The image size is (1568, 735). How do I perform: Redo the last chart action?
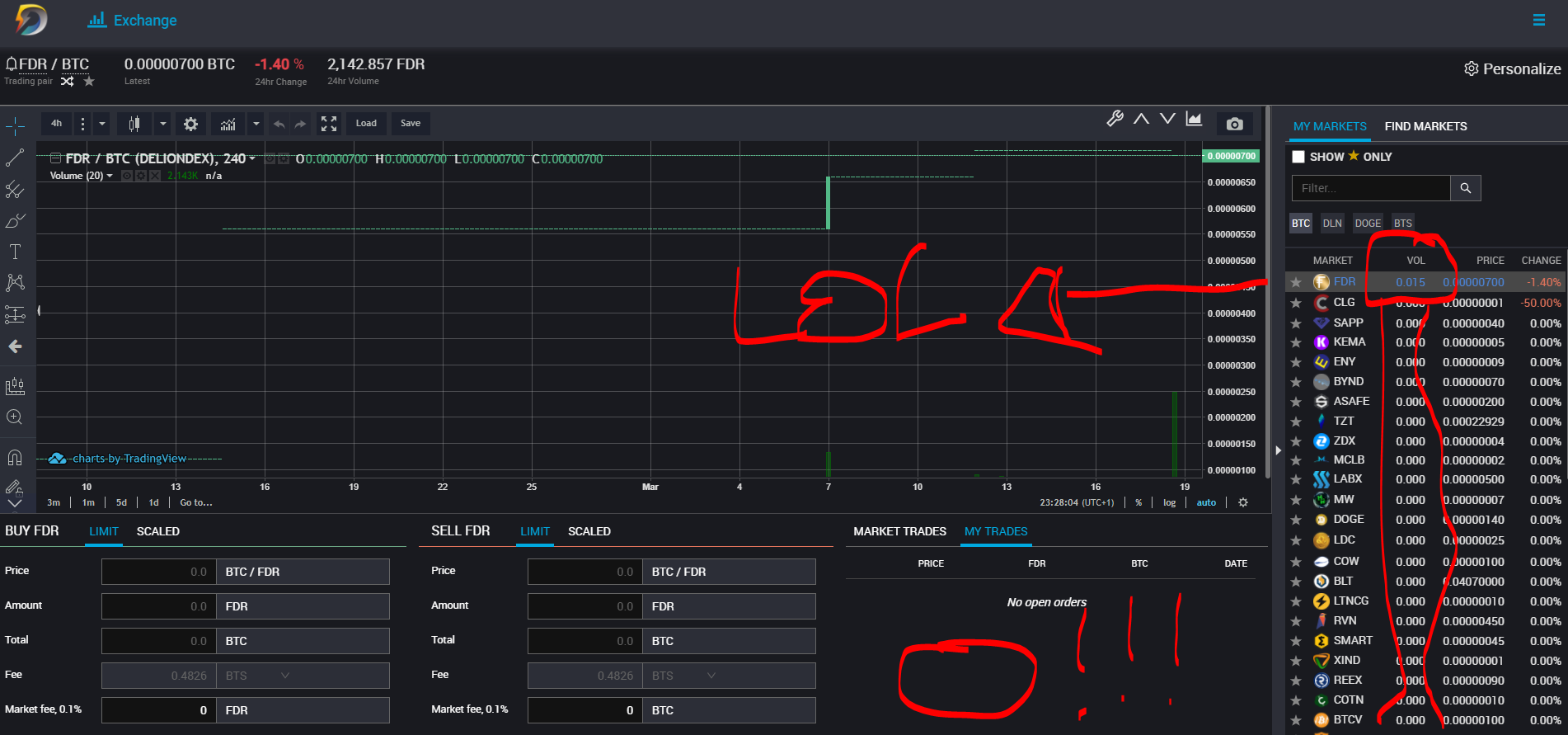(300, 124)
